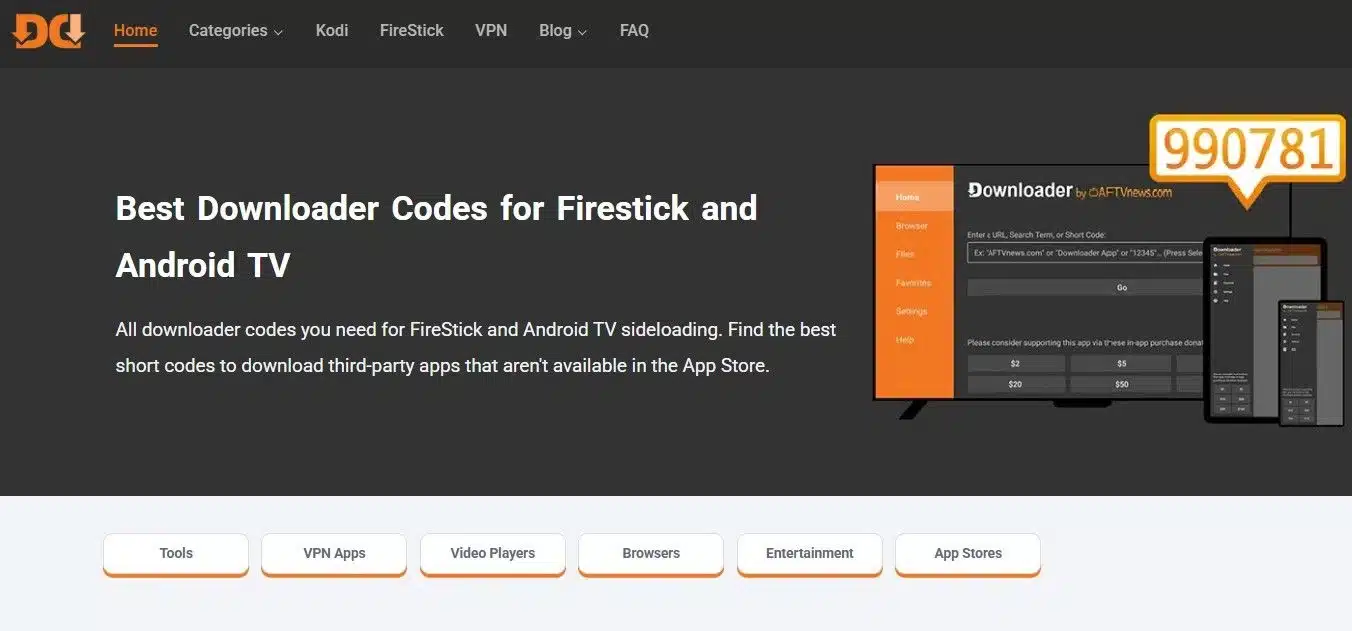Click the Best Downloader Codes heading
Image resolution: width=1352 pixels, height=631 pixels.
coord(436,236)
